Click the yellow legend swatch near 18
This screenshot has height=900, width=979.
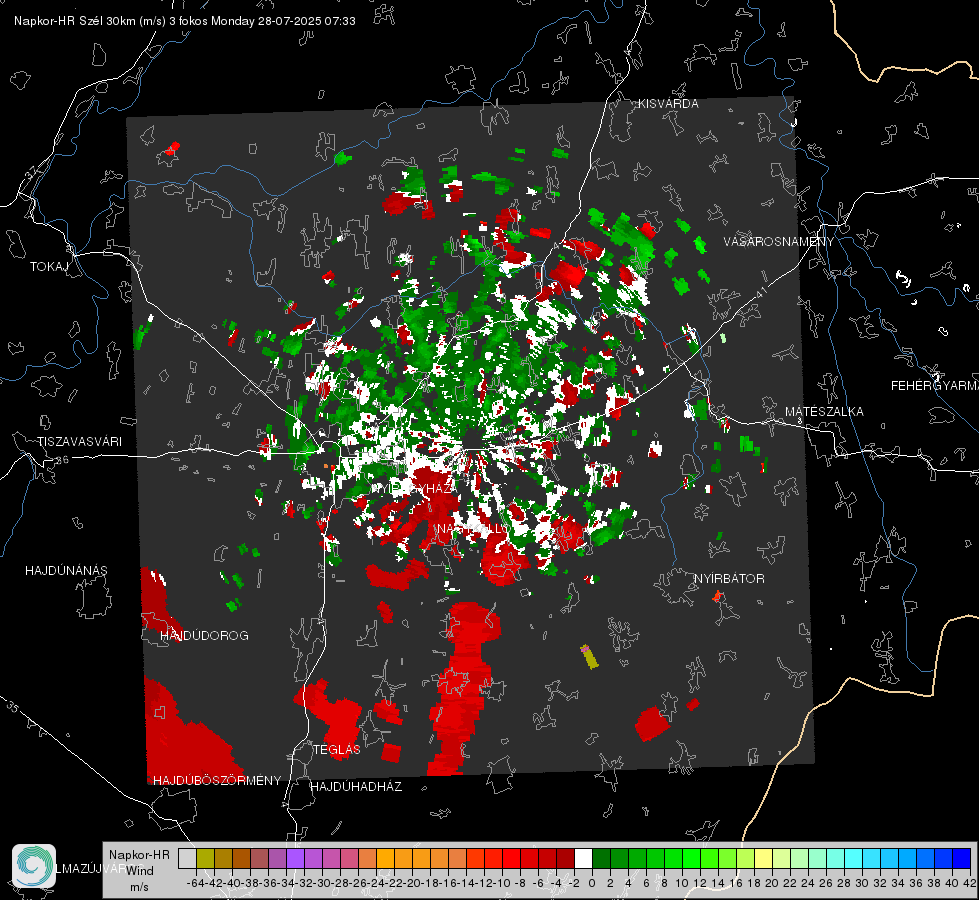[x=763, y=858]
